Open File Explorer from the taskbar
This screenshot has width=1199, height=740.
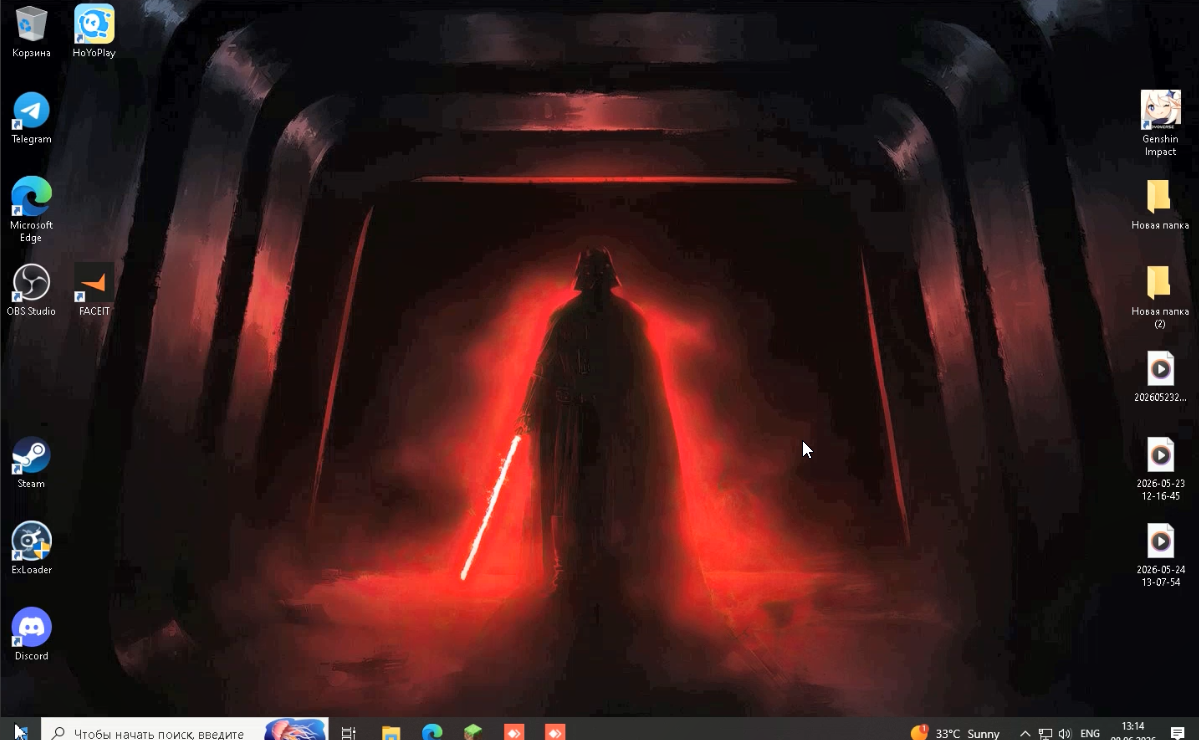pyautogui.click(x=391, y=732)
